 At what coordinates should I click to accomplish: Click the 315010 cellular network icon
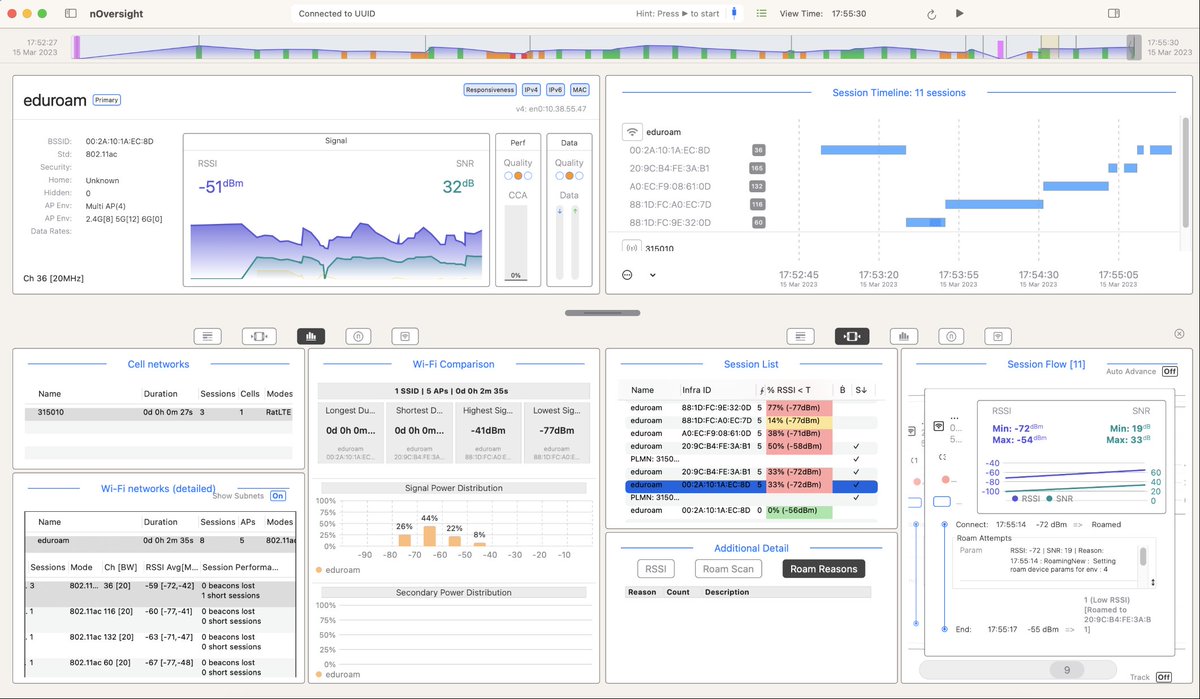click(631, 246)
